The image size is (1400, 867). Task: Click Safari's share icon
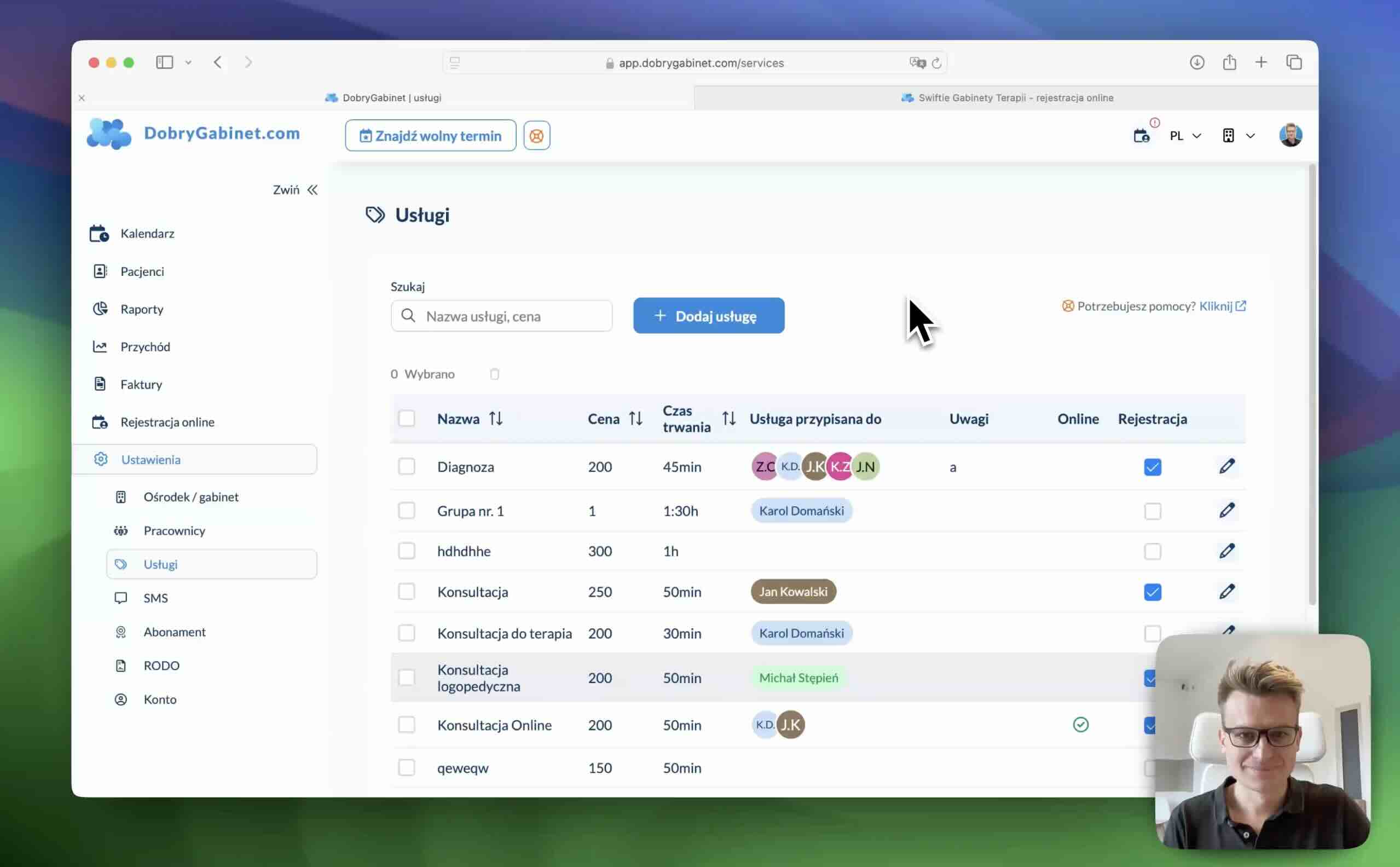coord(1229,62)
